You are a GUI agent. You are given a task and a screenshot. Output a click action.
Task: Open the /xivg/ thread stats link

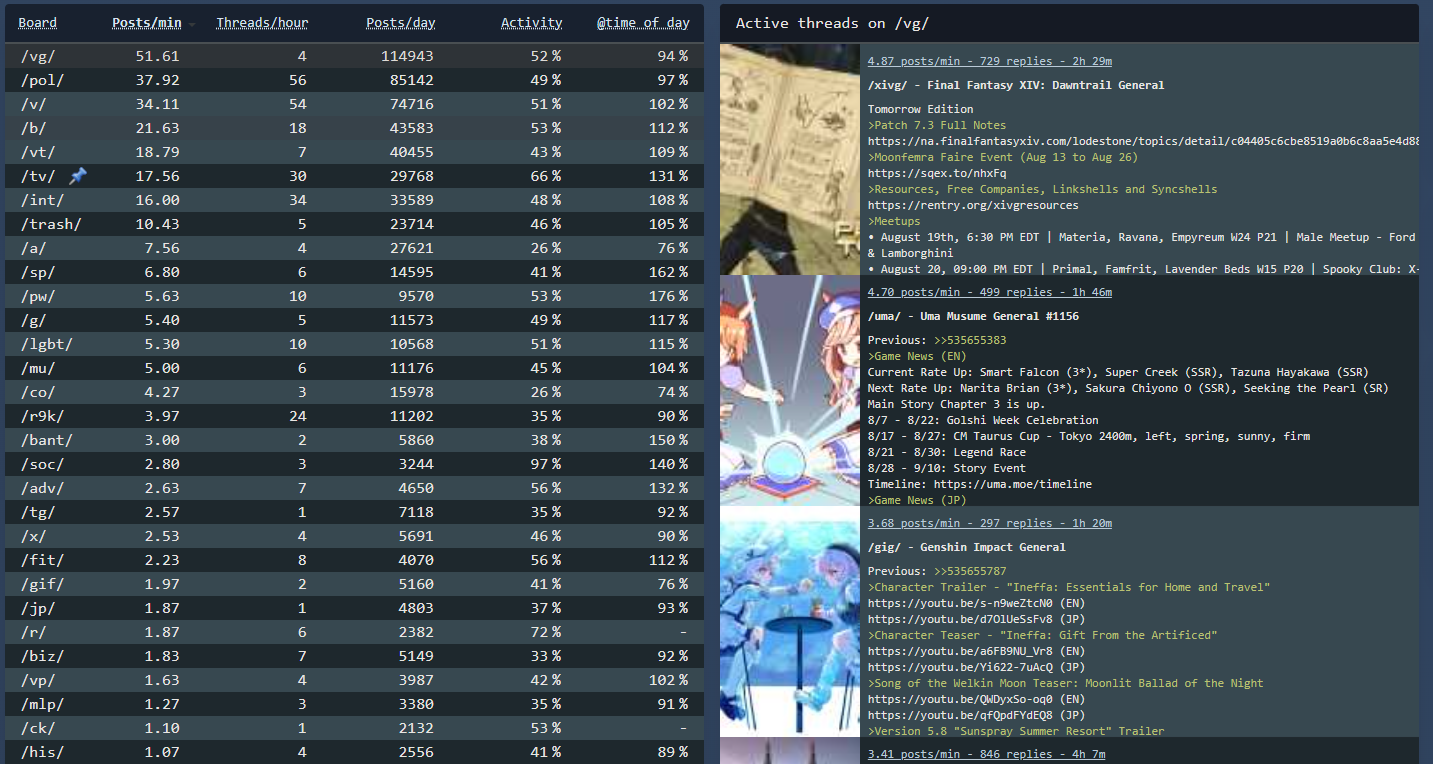(990, 61)
